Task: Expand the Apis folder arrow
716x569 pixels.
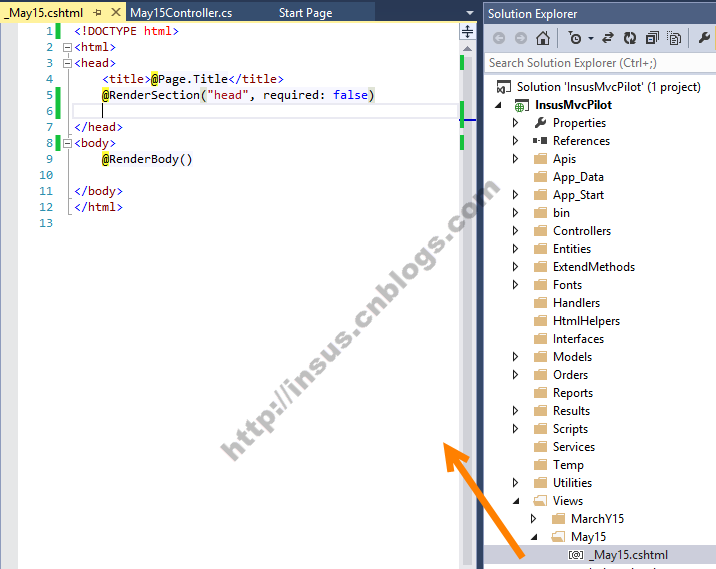Action: point(516,159)
